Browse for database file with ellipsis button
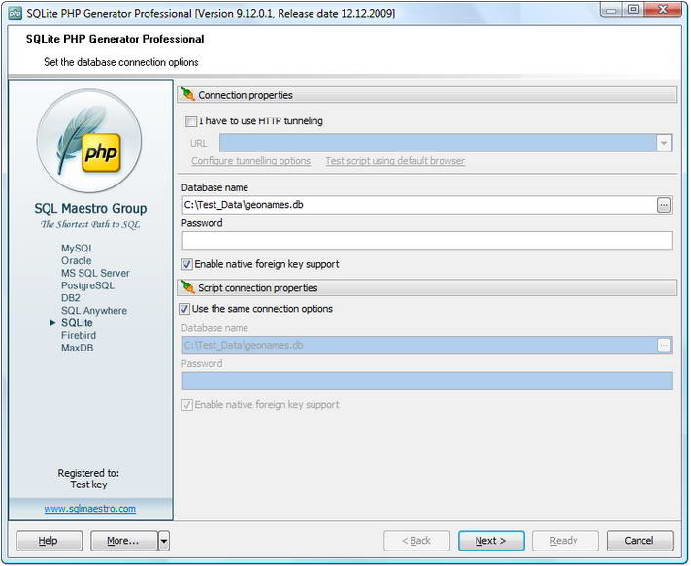 664,205
